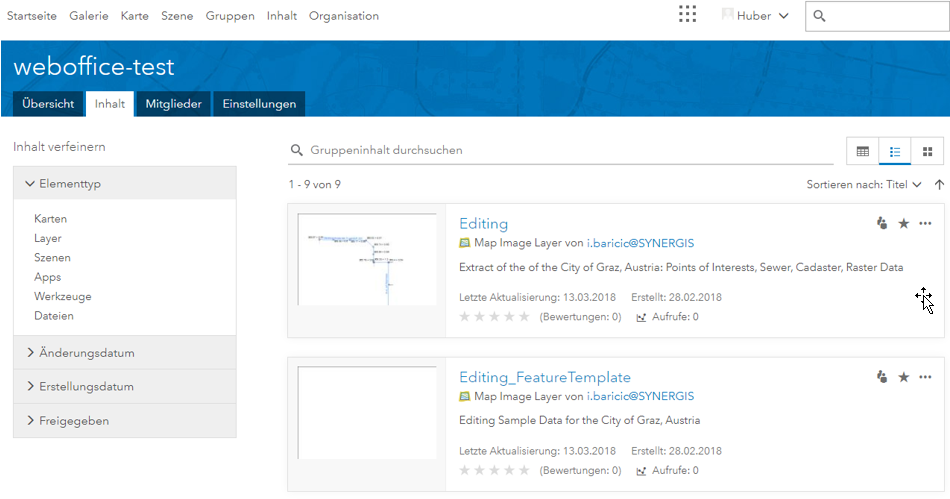Screen dimensions: 950x499
Task: Open Galerie in top navigation
Action: pyautogui.click(x=88, y=16)
